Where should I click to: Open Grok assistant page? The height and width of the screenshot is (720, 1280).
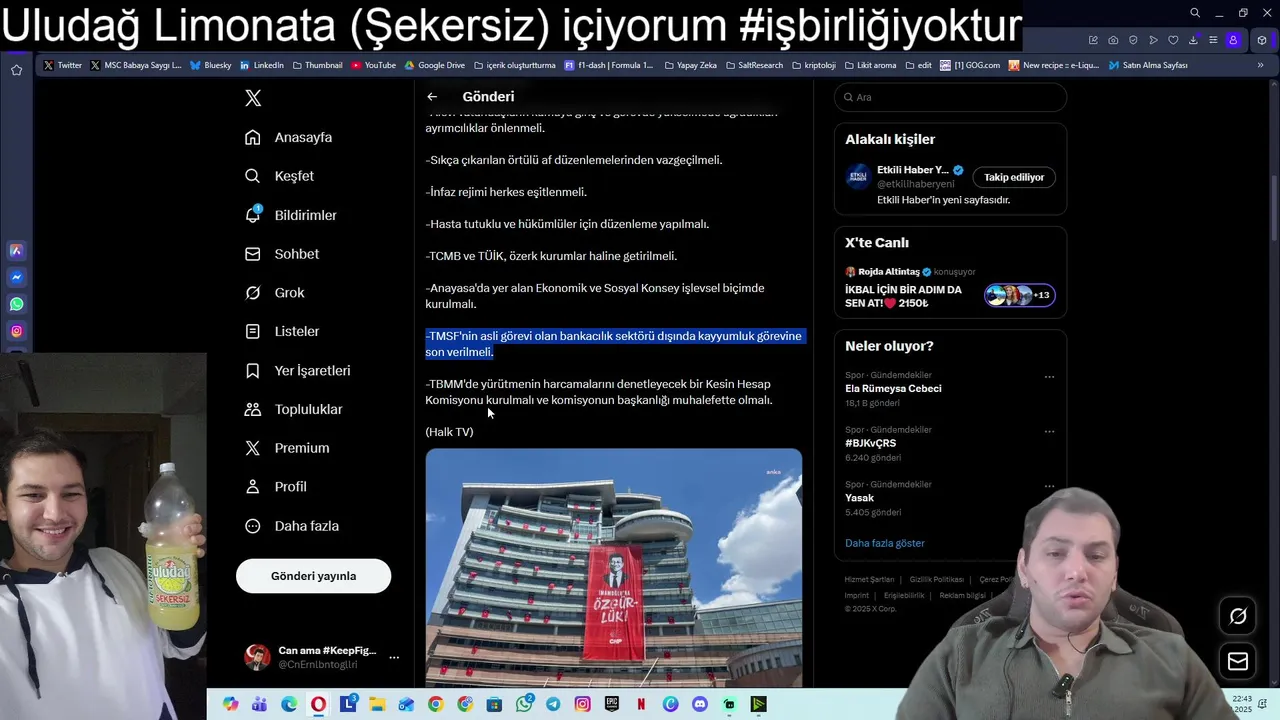275,293
